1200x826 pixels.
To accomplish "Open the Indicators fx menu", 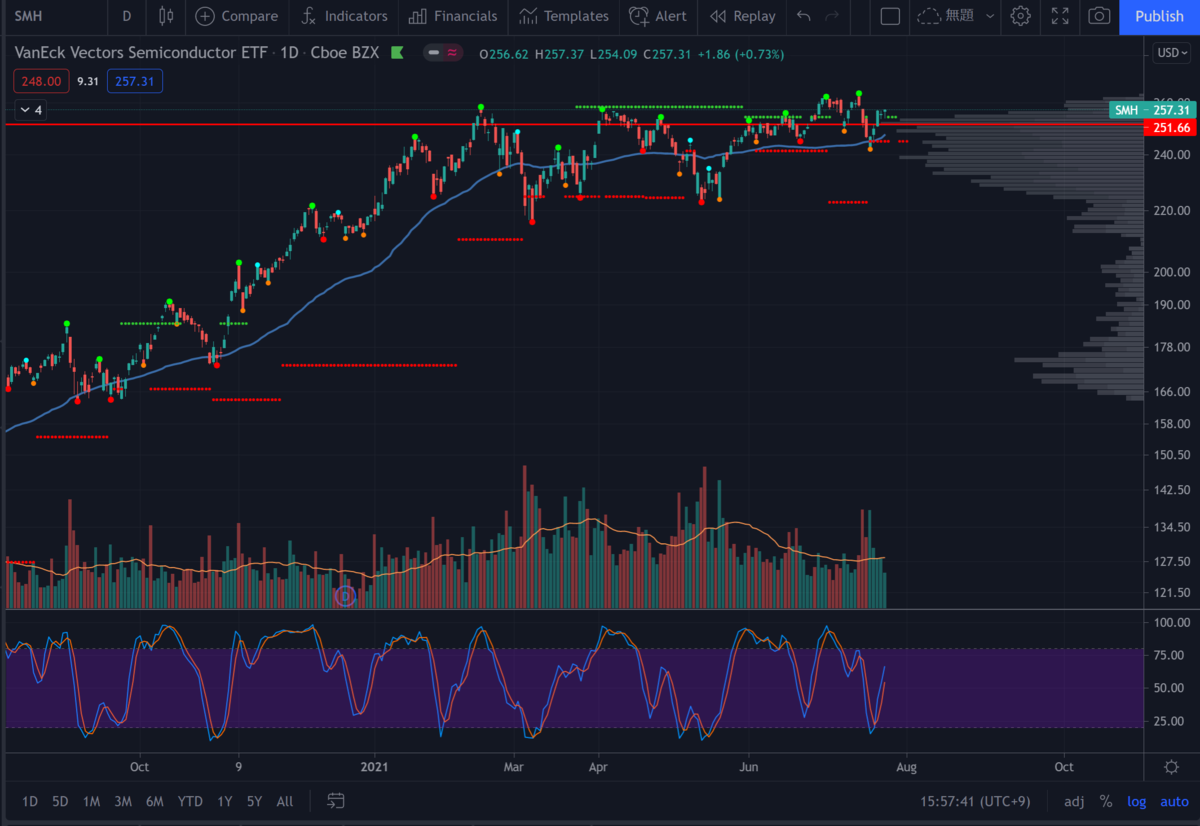I will coord(345,16).
